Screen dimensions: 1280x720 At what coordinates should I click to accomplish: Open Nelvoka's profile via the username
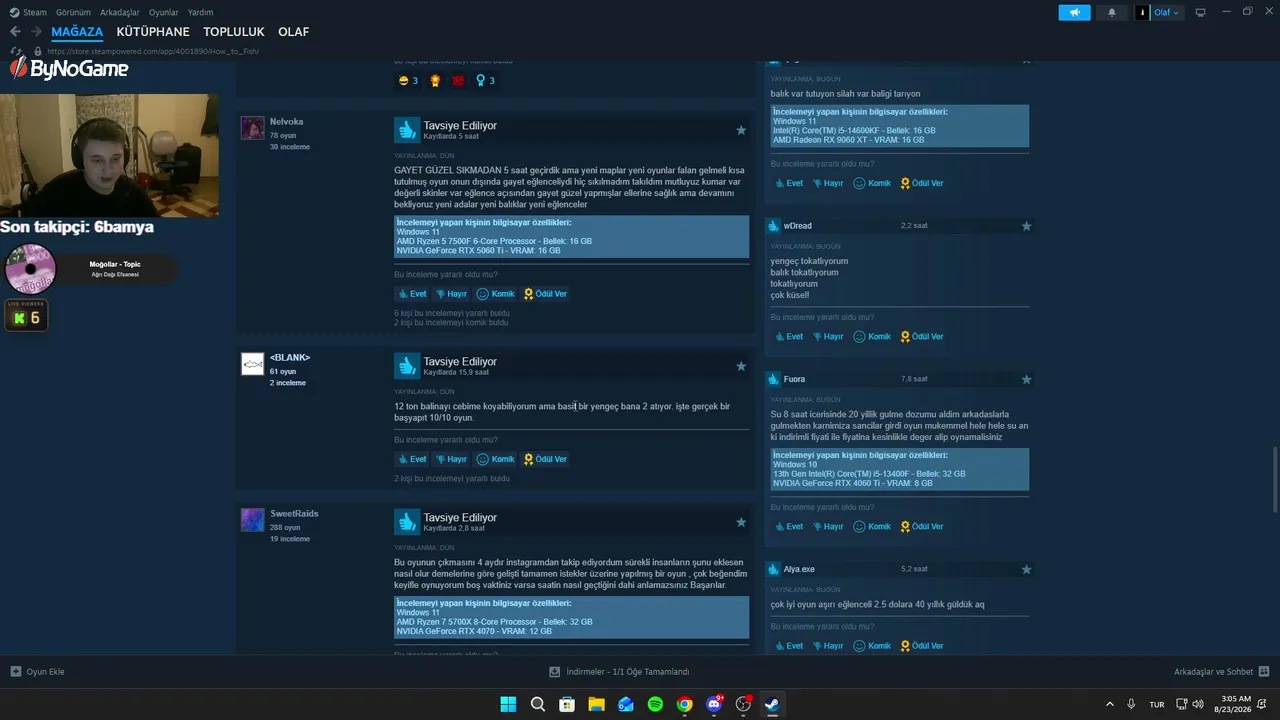[x=286, y=122]
